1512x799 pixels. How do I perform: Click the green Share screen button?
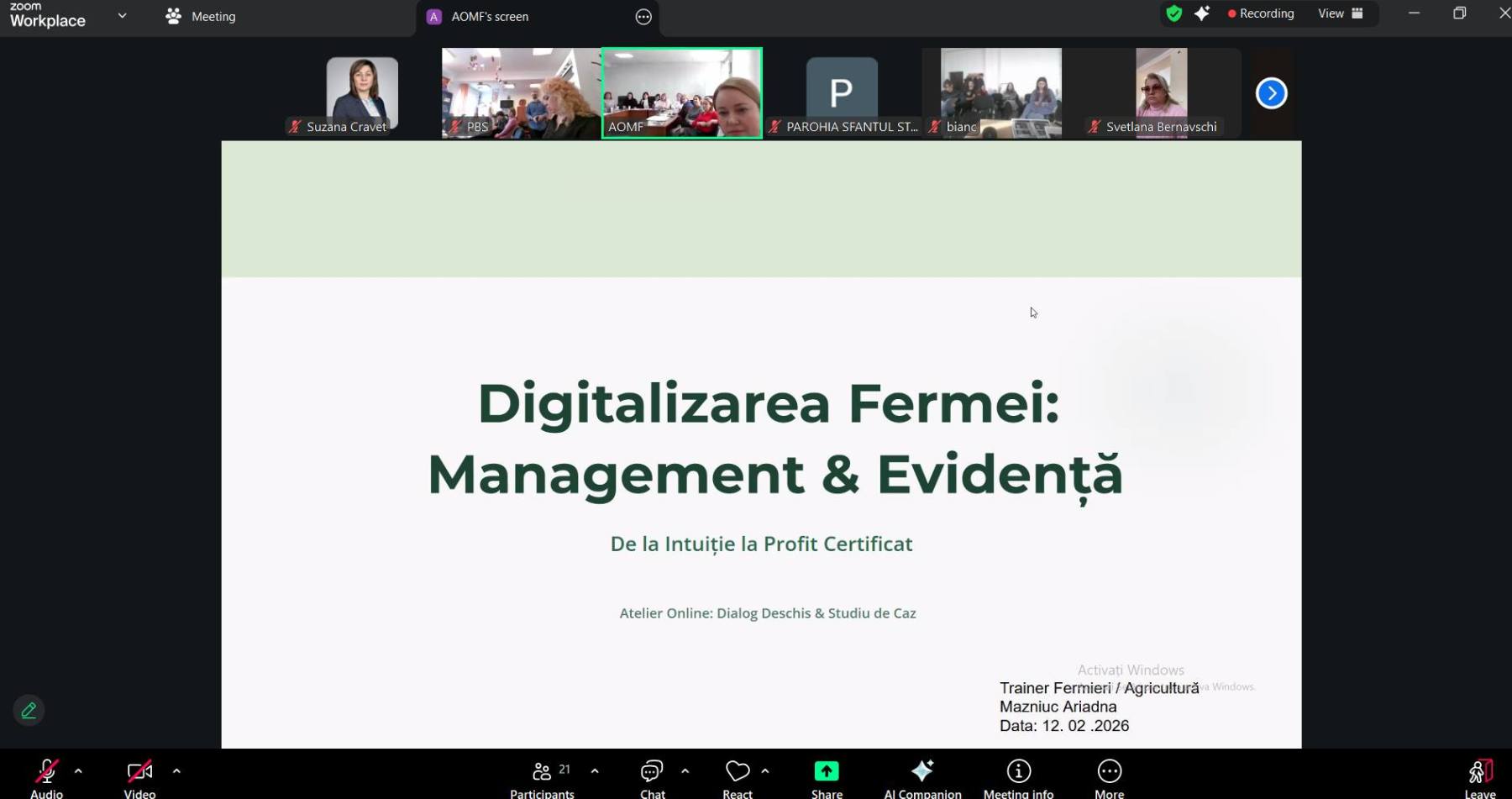[827, 778]
